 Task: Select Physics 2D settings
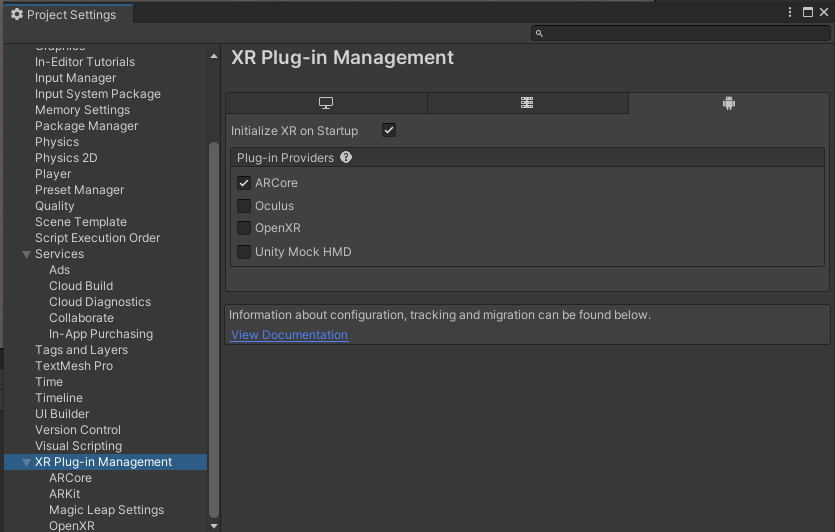pos(66,158)
